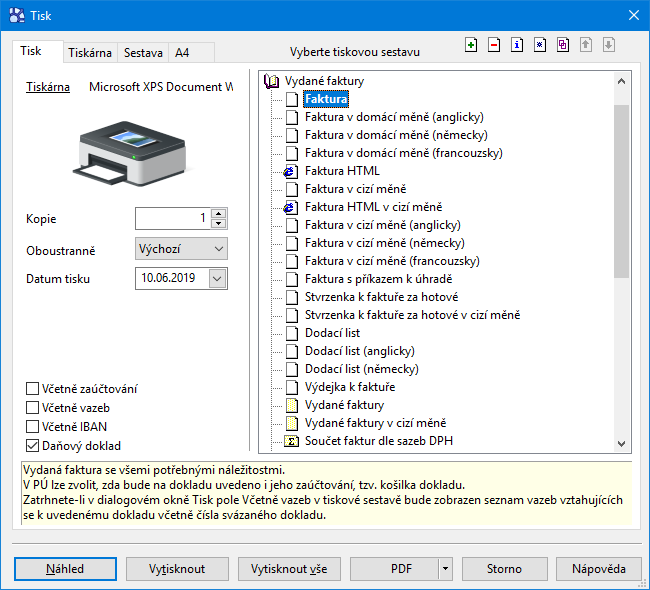Open report info via blue 'i' icon
The image size is (650, 590).
tap(517, 45)
